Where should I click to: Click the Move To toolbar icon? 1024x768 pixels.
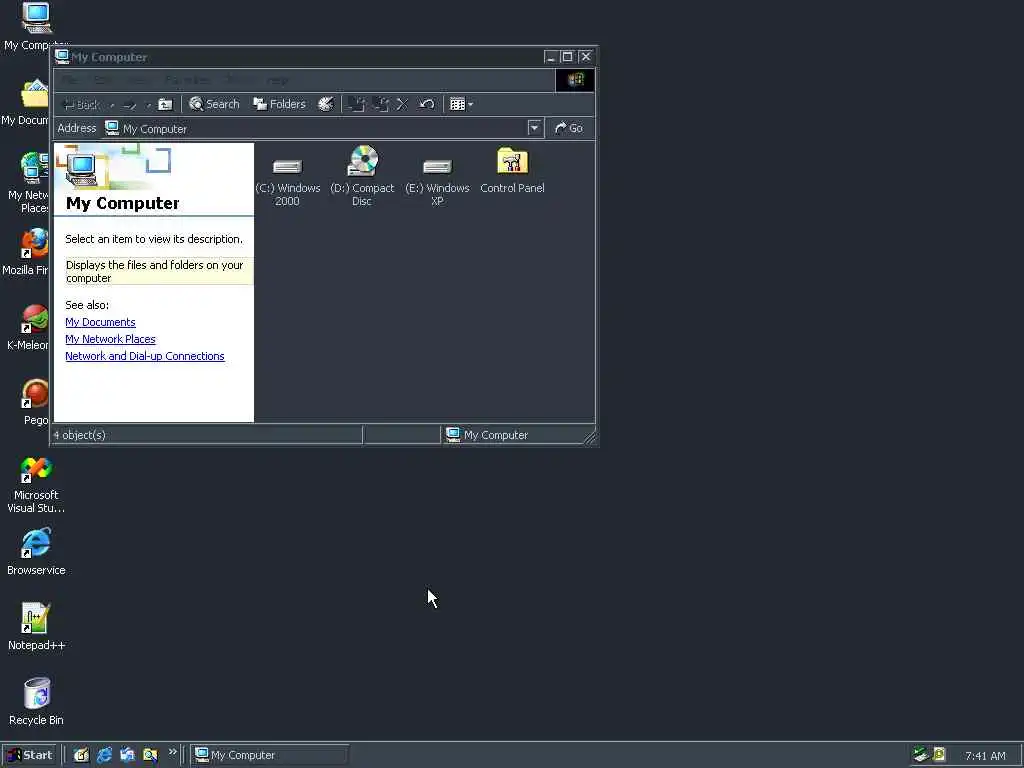tap(357, 104)
